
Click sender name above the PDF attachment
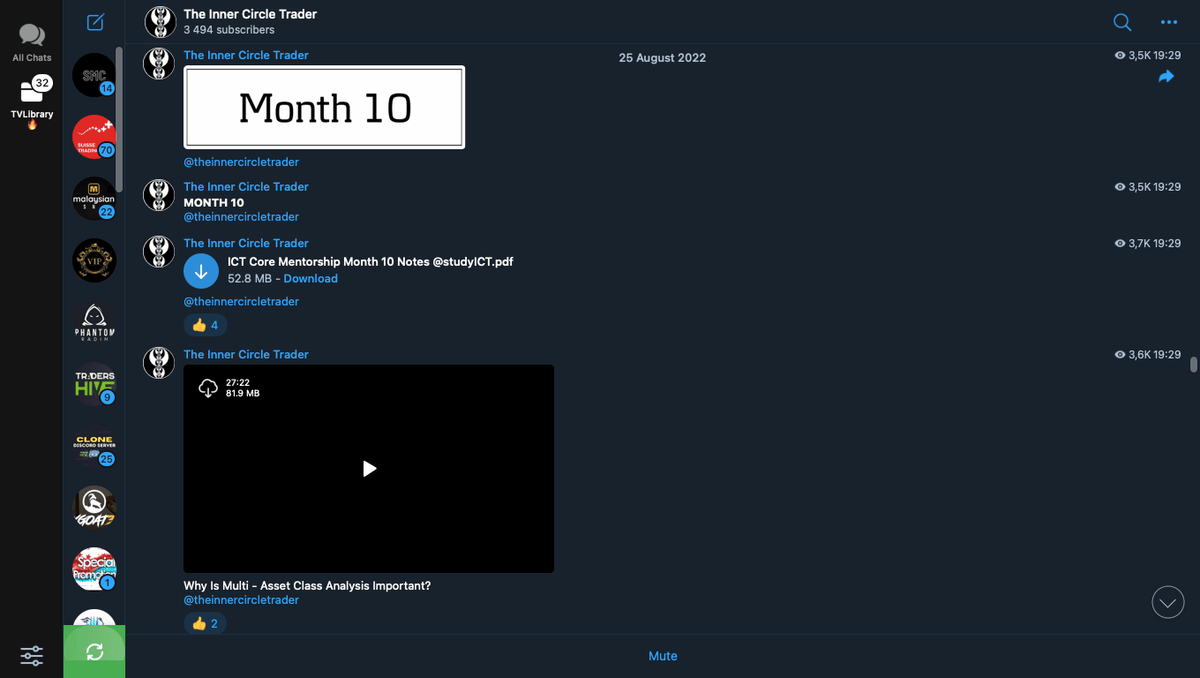point(246,243)
